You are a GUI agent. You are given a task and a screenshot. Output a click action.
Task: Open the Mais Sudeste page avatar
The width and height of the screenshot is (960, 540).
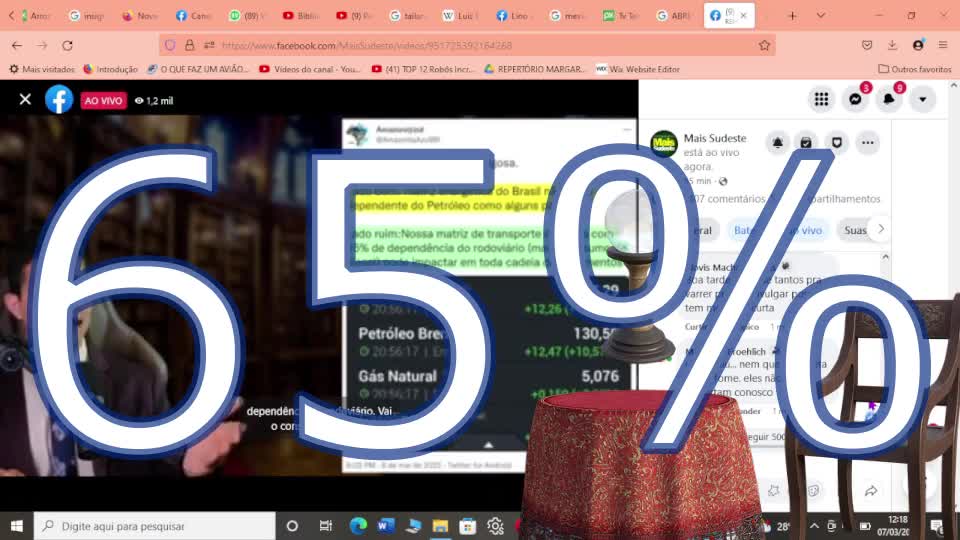coord(664,144)
